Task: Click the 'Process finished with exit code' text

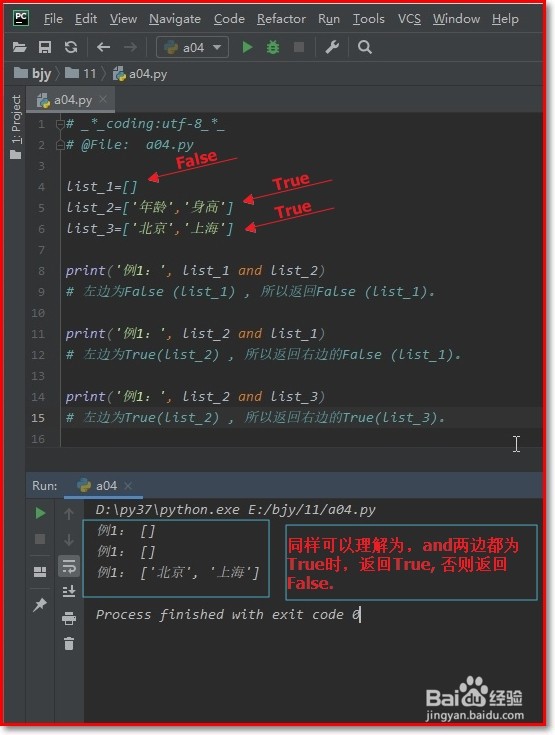Action: coord(219,615)
